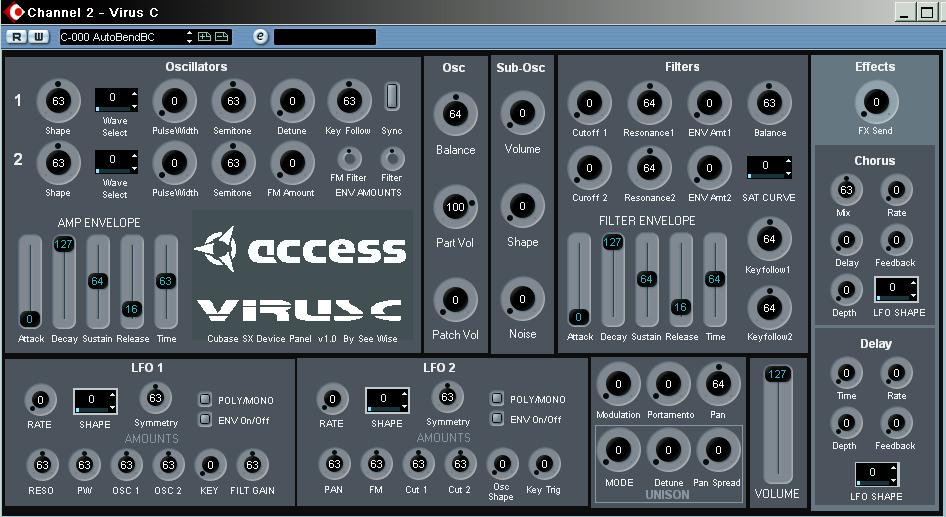Toggle the Write automation W button
This screenshot has width=946, height=517.
(x=39, y=37)
